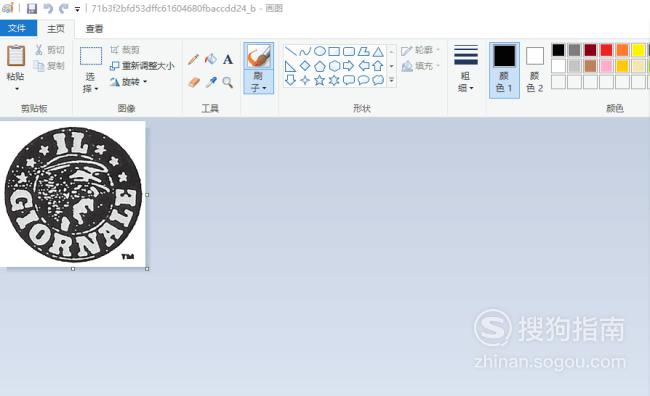650x396 pixels.
Task: Open the Paste dropdown arrow
Action: pos(16,89)
